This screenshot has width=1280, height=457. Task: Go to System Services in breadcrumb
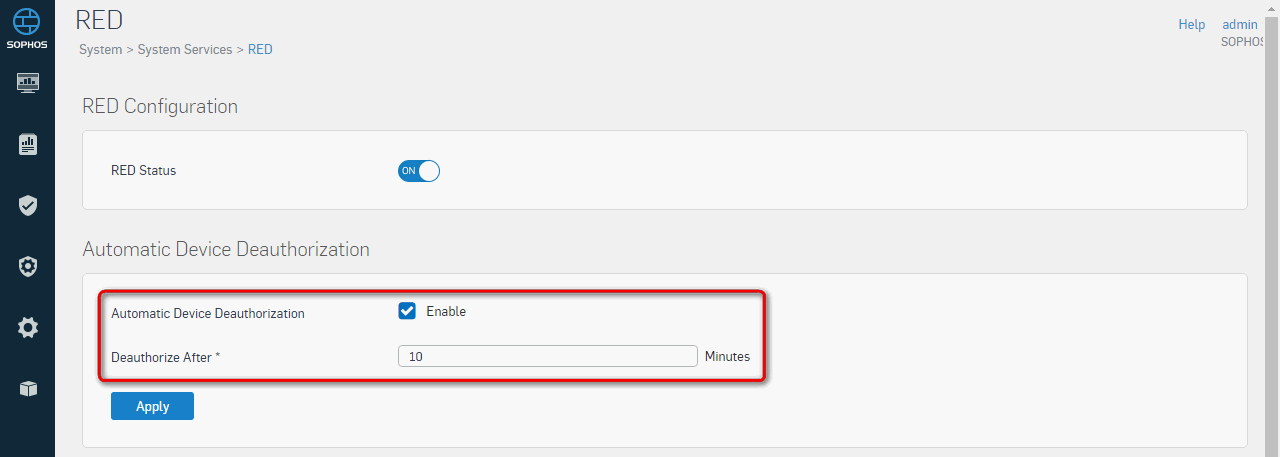click(x=185, y=49)
